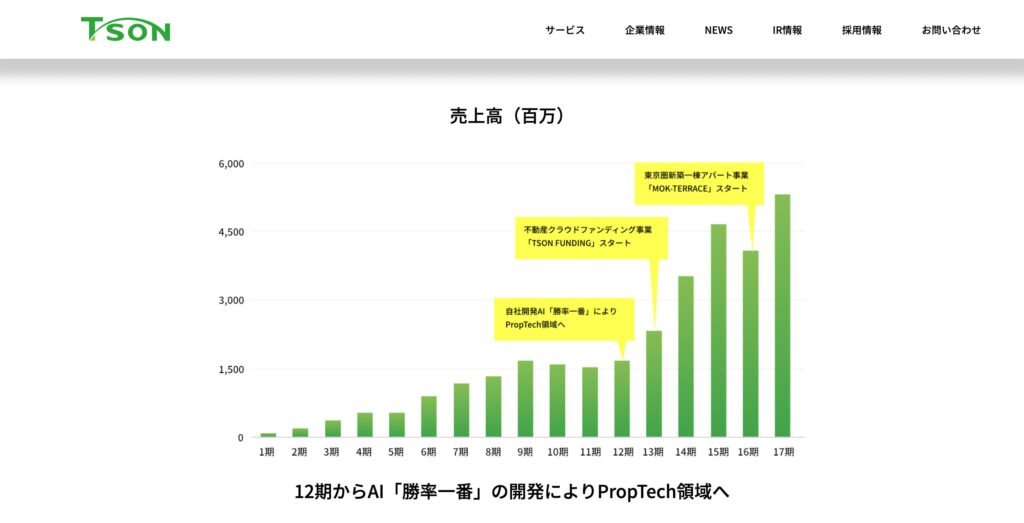Click the 6,000 y-axis label
This screenshot has width=1024, height=523.
[x=230, y=163]
